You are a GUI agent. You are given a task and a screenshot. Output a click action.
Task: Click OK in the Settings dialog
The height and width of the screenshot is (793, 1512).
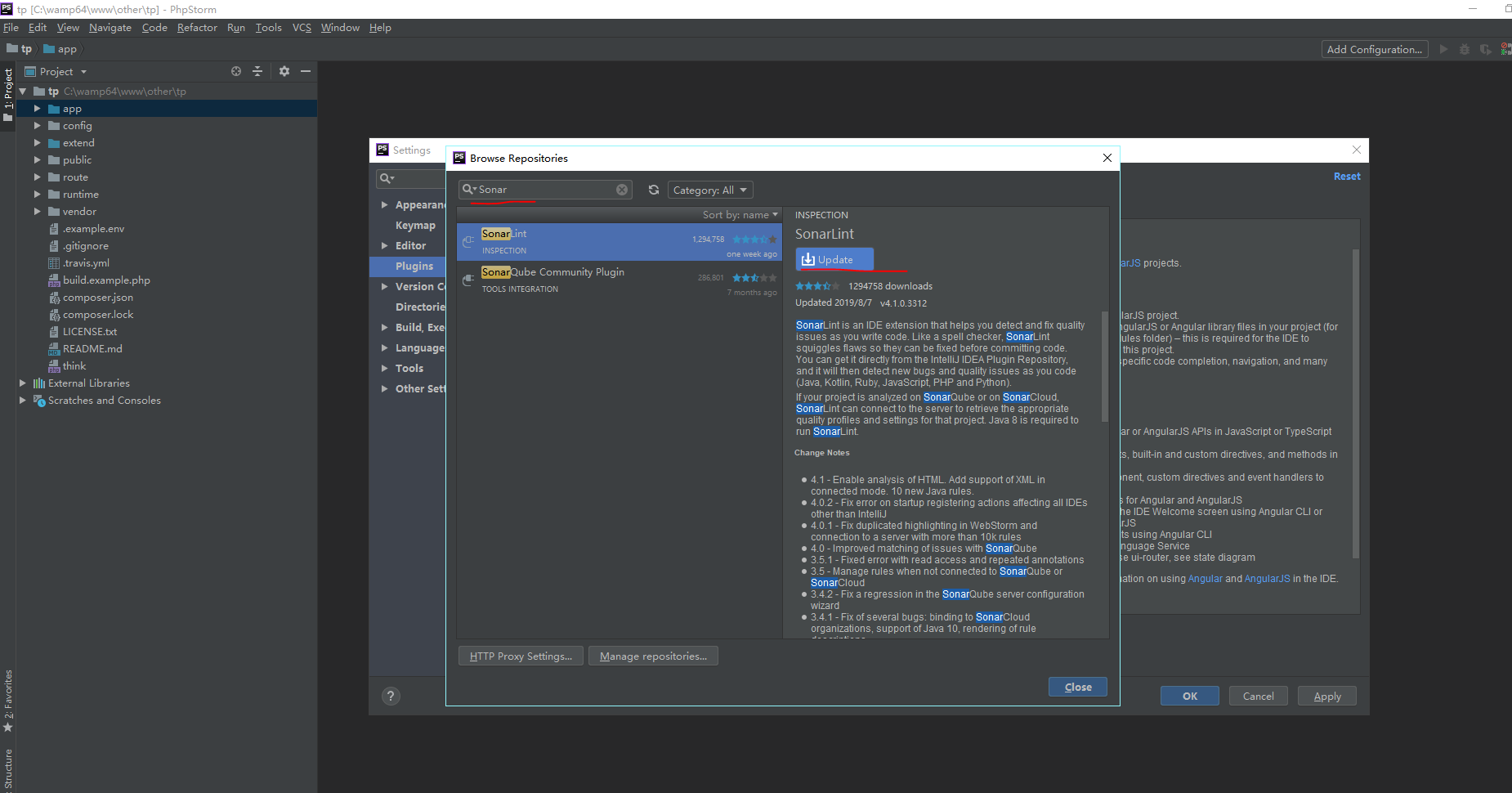(1190, 696)
